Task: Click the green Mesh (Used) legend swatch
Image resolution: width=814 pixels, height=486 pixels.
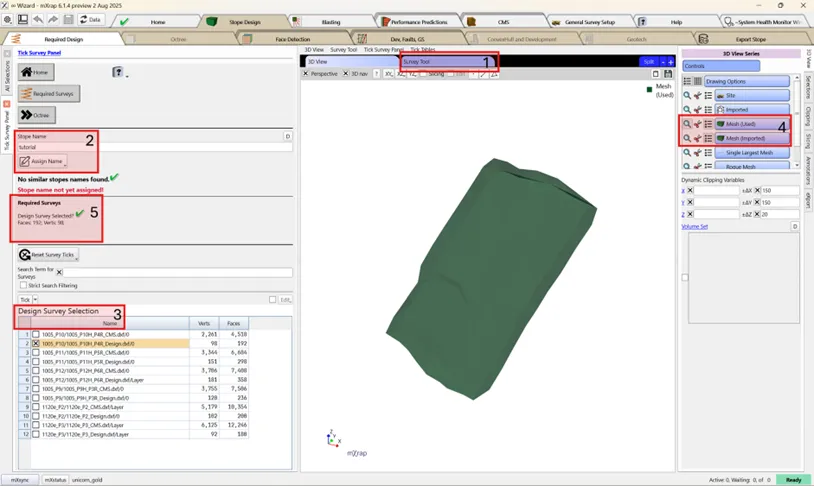Action: 649,88
